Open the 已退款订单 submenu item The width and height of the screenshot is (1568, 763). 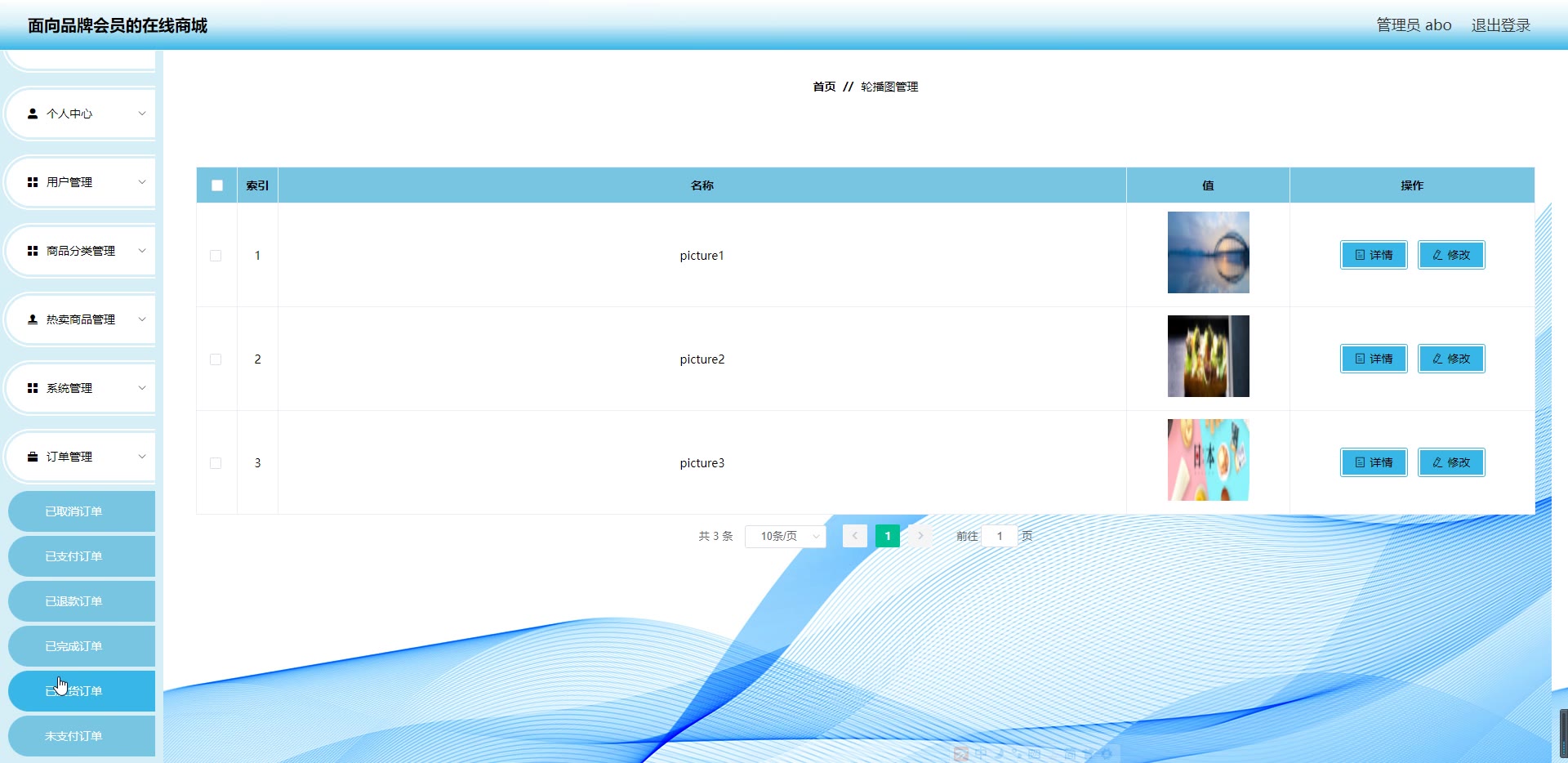[x=82, y=601]
